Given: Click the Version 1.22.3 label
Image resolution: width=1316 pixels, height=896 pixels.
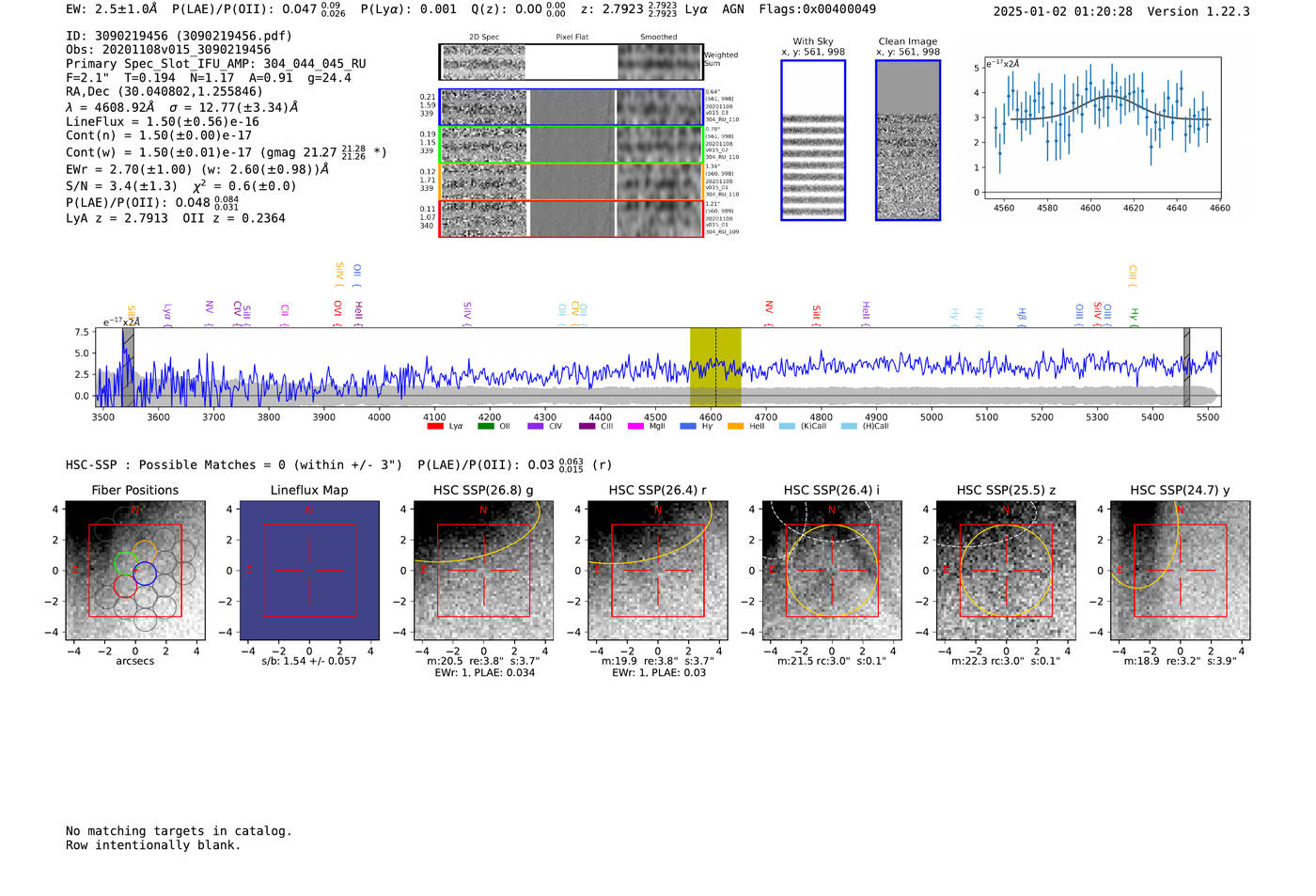Looking at the screenshot, I should pyautogui.click(x=1198, y=11).
